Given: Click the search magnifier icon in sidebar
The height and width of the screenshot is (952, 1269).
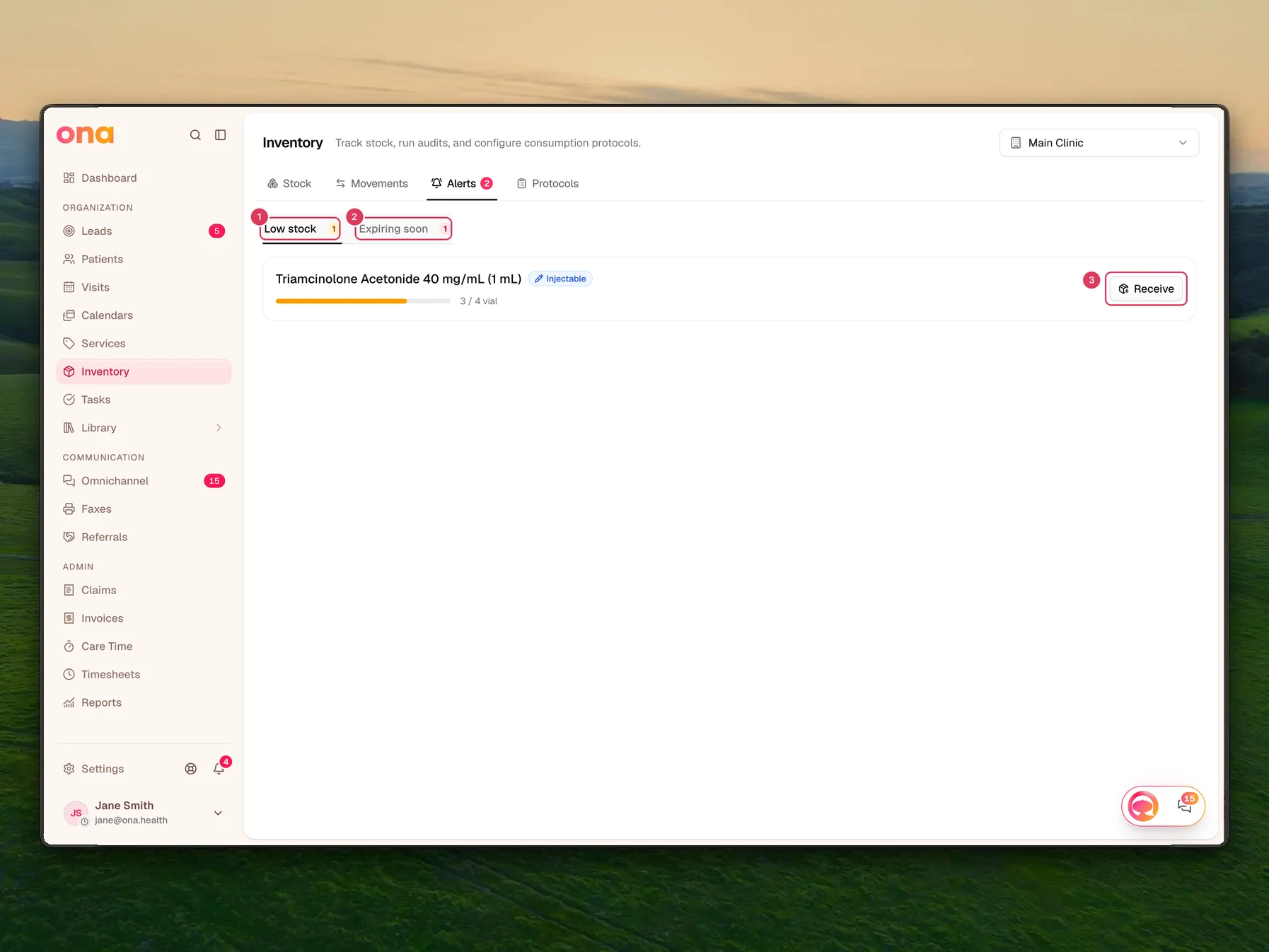Looking at the screenshot, I should coord(195,135).
